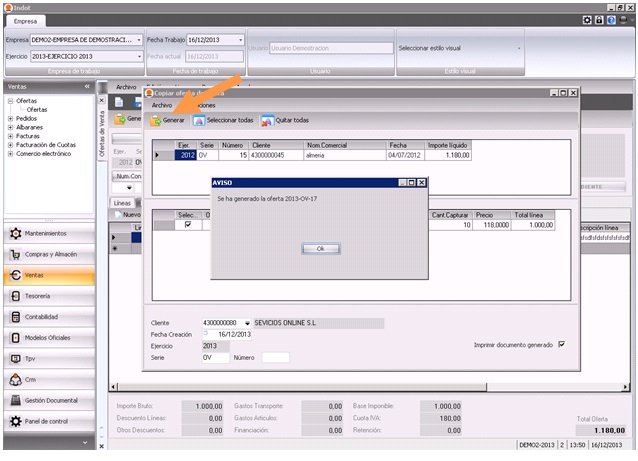
Task: Open the Empresa dropdown list
Action: pos(139,39)
